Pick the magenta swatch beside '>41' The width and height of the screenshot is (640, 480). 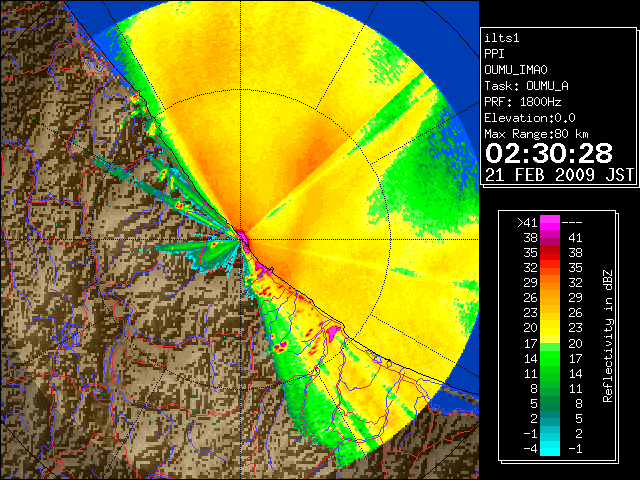click(550, 223)
